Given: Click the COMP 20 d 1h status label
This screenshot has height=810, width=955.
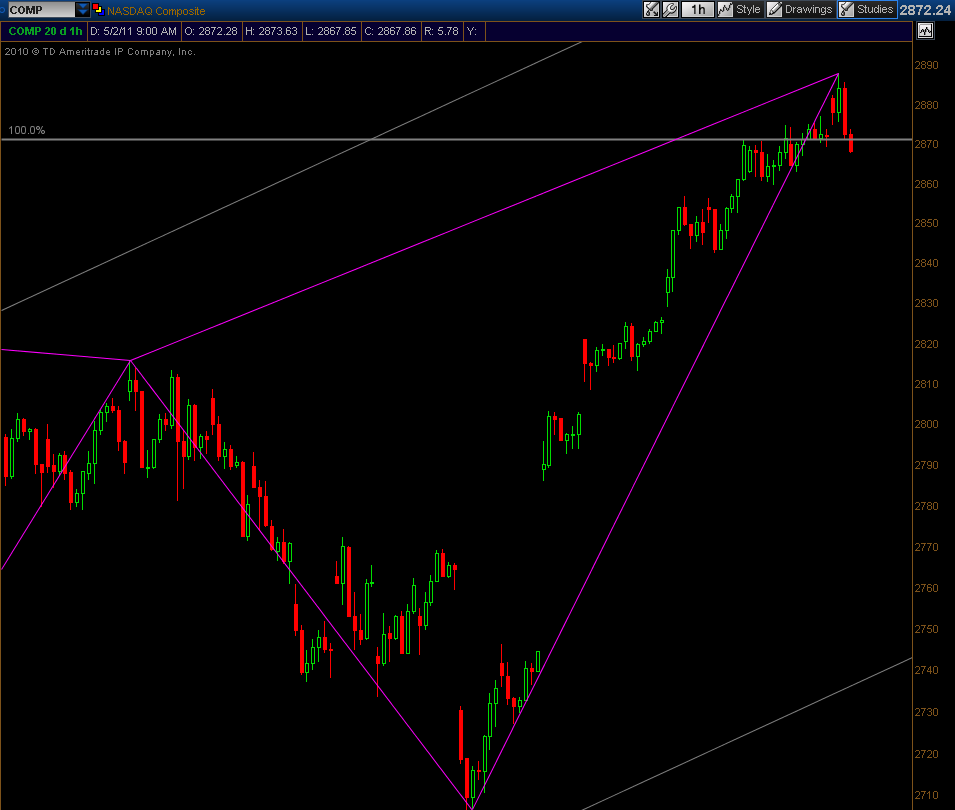Looking at the screenshot, I should [x=46, y=31].
